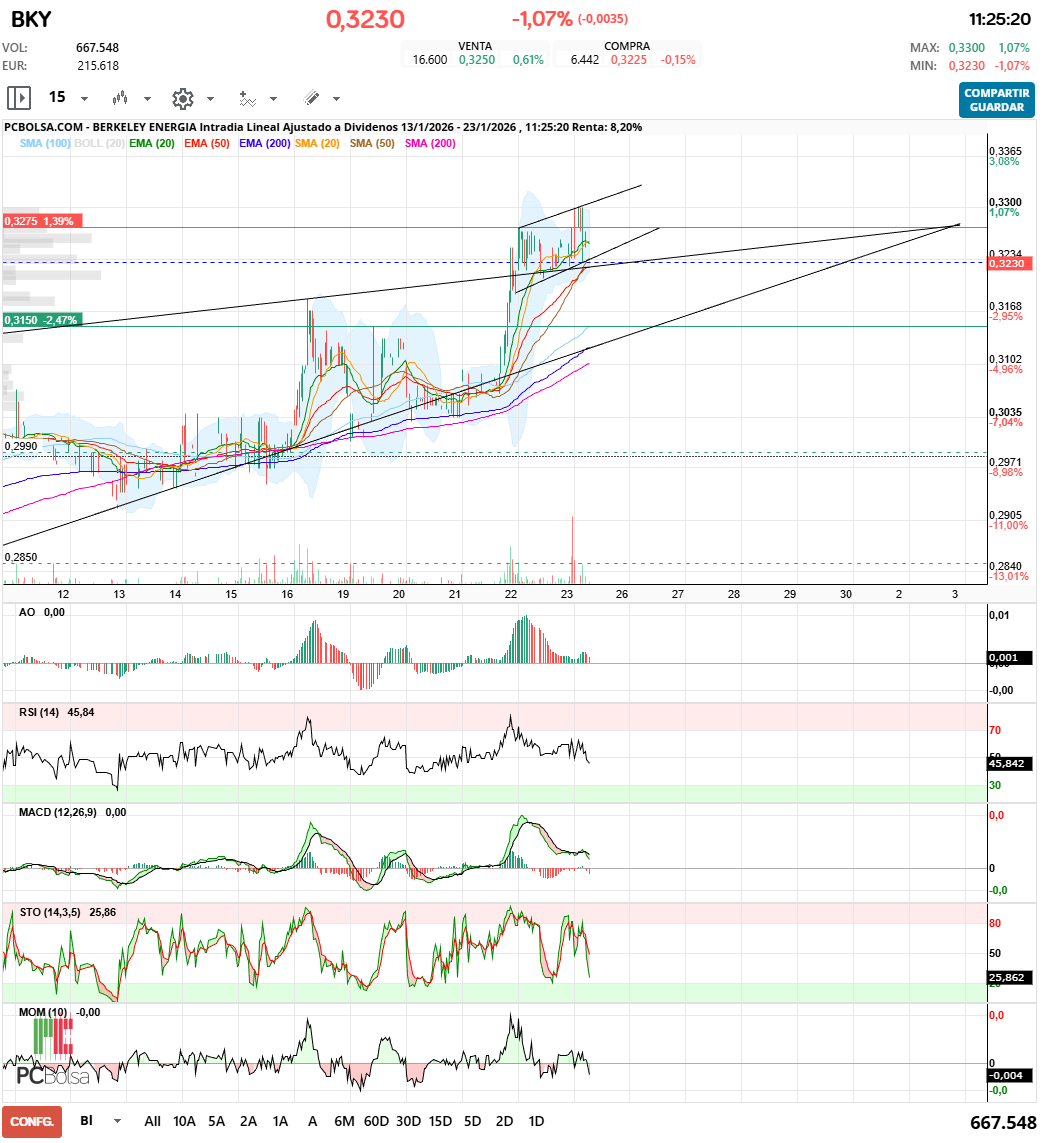Viewport: 1050px width, 1143px height.
Task: Expand the 15-minute interval dropdown arrow
Action: [x=84, y=99]
